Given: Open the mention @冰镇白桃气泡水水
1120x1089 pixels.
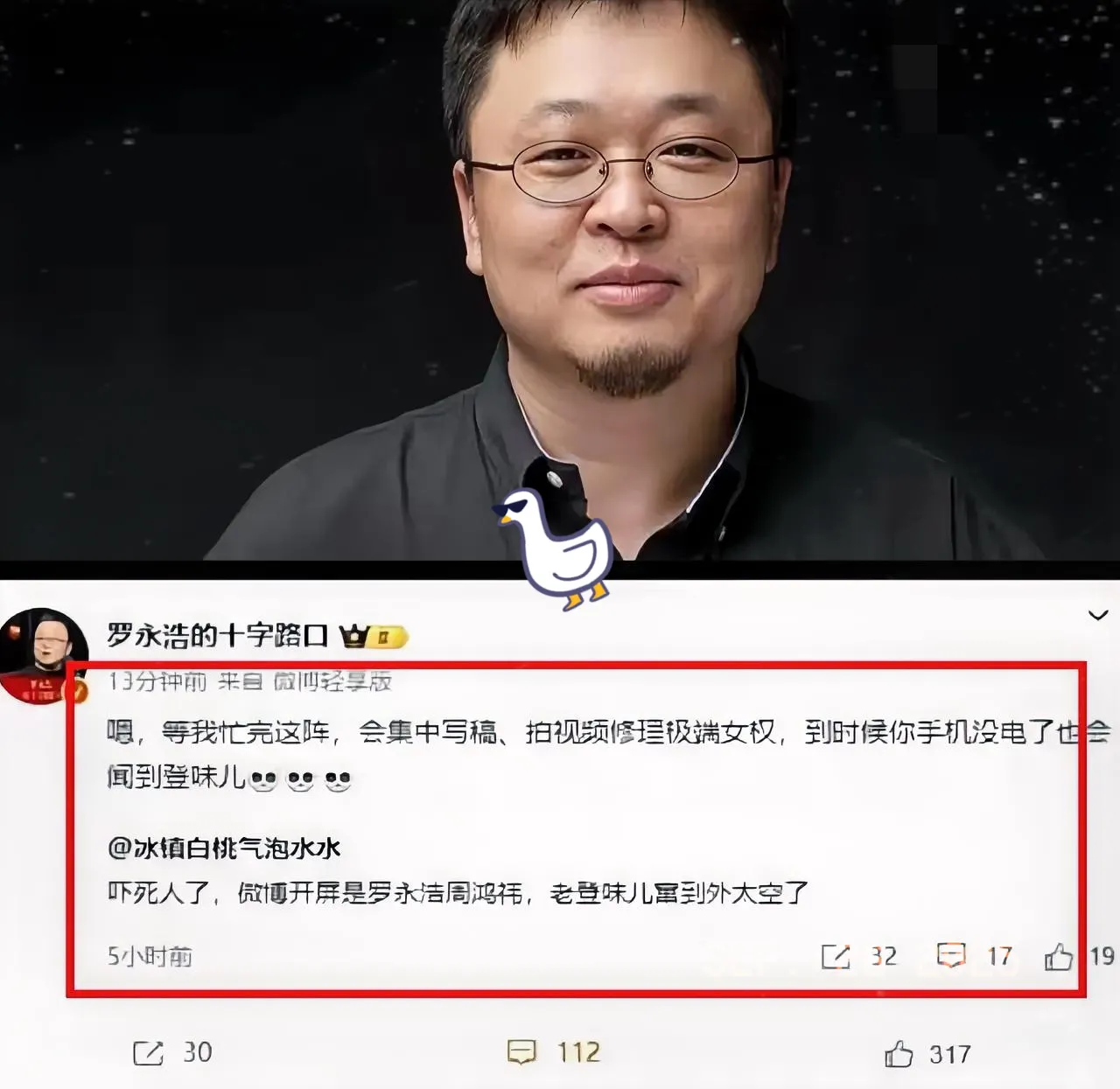Looking at the screenshot, I should point(224,848).
